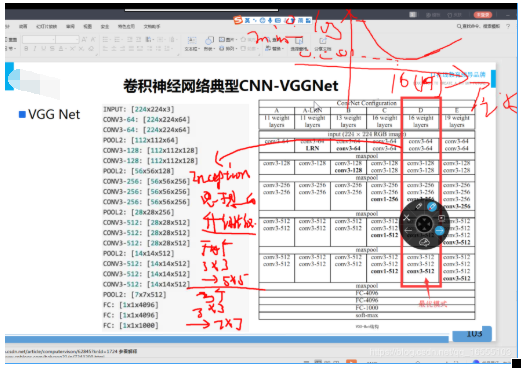522x368 pixels.
Task: Decrease font size with the smaller A
Action: pos(93,40)
